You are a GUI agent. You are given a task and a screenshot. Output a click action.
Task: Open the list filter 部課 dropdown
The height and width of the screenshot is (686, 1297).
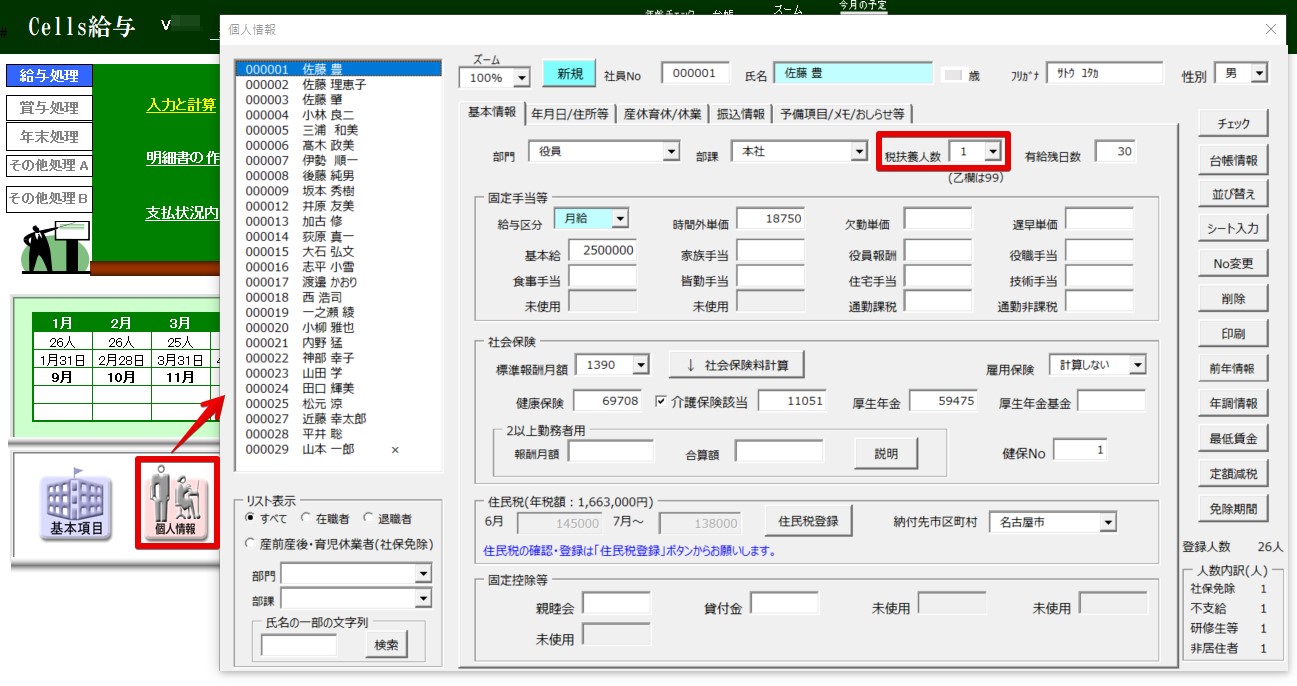coord(423,598)
